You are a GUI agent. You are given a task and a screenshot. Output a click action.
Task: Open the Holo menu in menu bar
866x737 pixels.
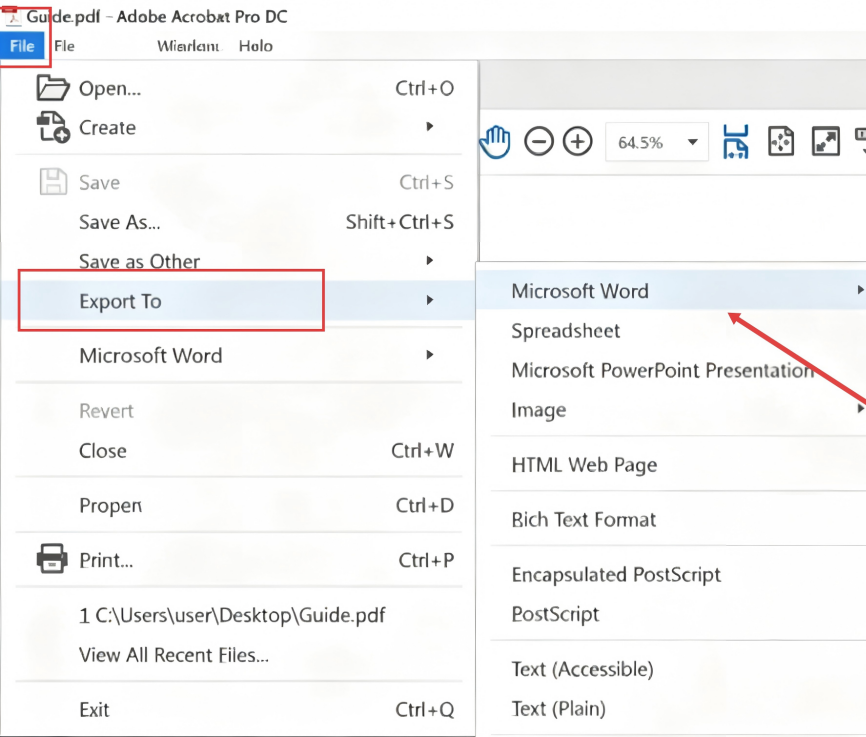pyautogui.click(x=256, y=46)
